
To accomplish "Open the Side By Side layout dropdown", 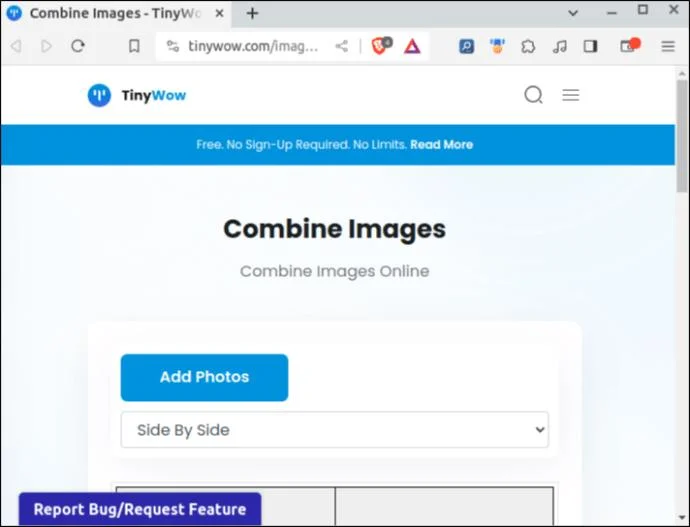I will coord(334,430).
